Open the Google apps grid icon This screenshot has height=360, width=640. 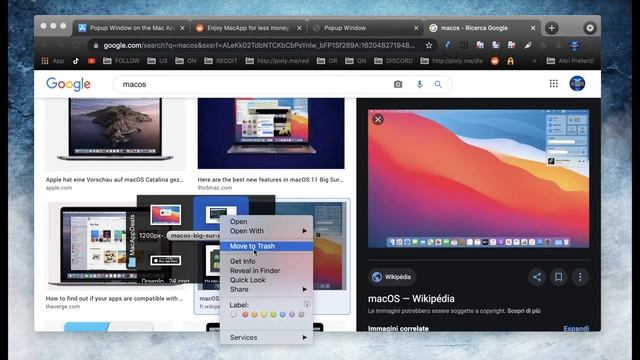point(553,84)
